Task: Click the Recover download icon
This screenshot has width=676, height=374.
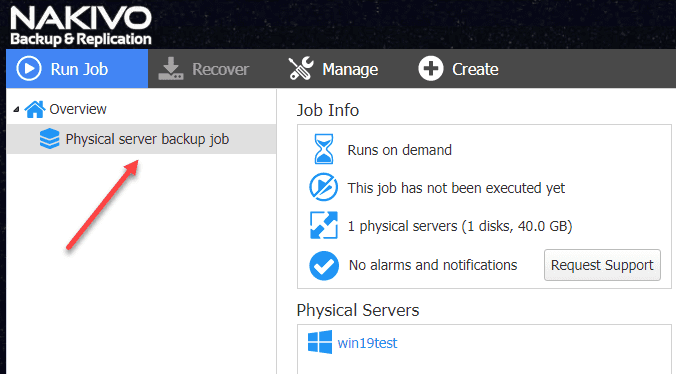Action: (x=171, y=69)
